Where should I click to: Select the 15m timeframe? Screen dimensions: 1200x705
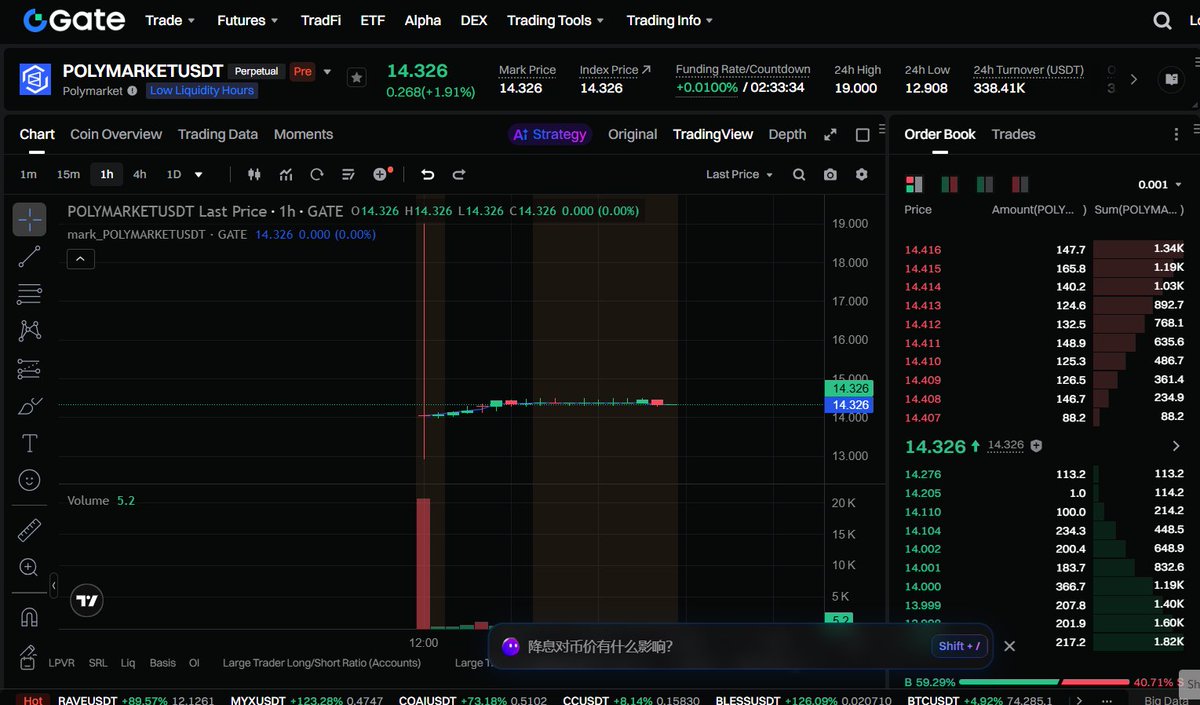click(x=68, y=174)
